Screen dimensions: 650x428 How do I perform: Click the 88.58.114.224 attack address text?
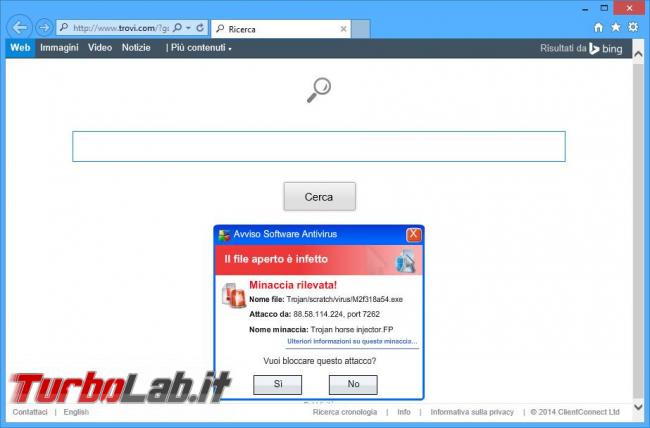(x=318, y=314)
